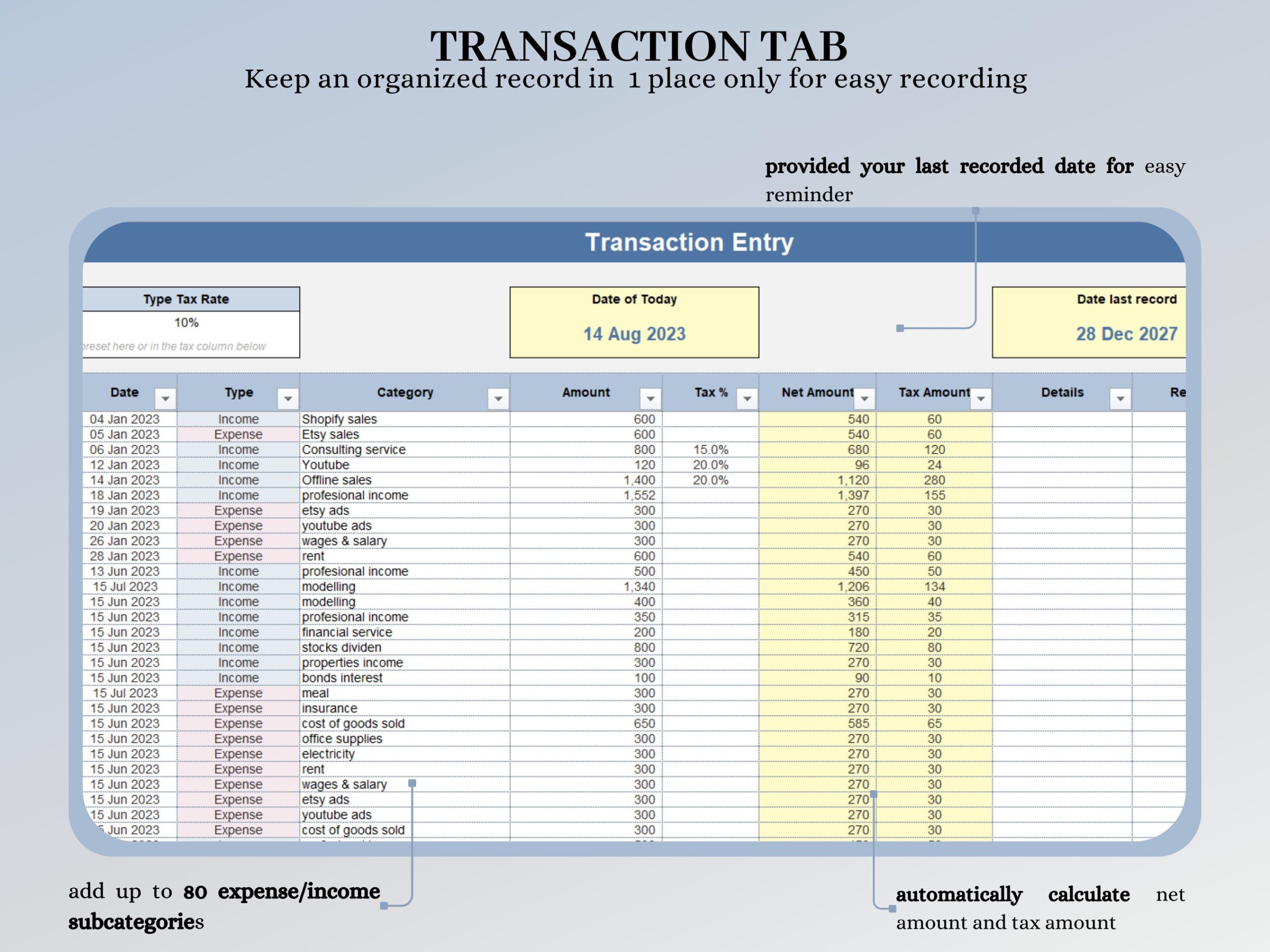The width and height of the screenshot is (1270, 952).
Task: Select the Expense cell in the etsy ads row
Action: (x=238, y=510)
